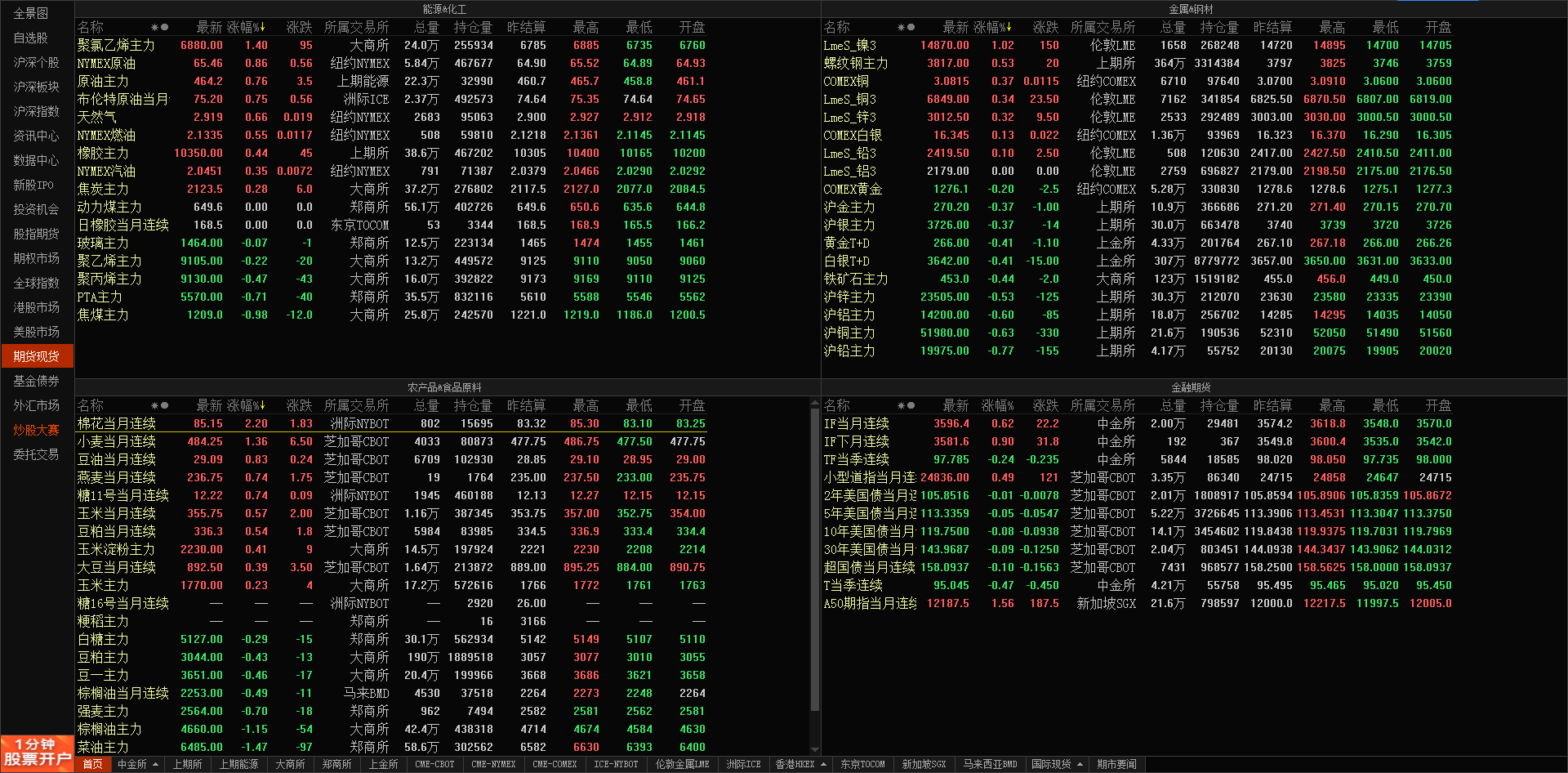Toggle 涨幅% sort in 农产品&食品原料 panel
This screenshot has height=773, width=1568.
[x=246, y=405]
